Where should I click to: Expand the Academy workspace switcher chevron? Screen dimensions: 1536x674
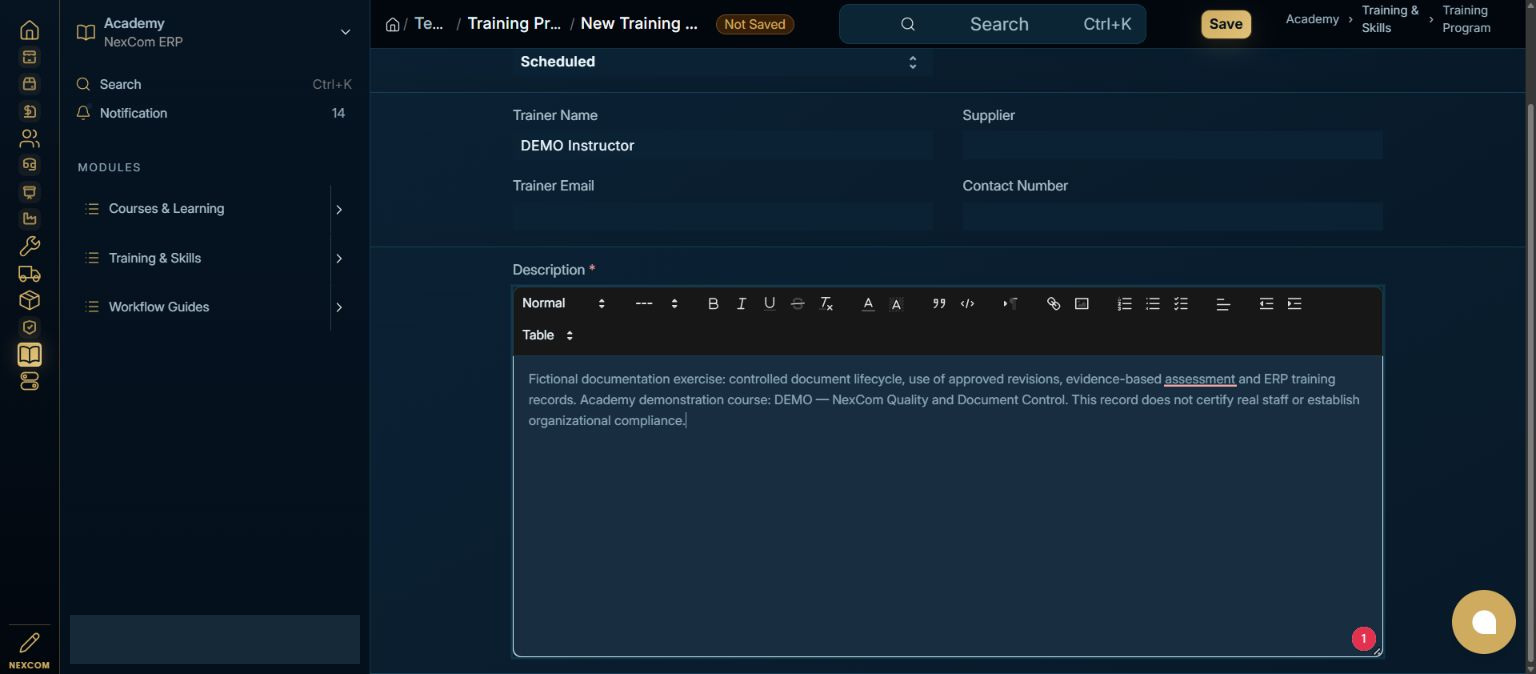tap(345, 32)
